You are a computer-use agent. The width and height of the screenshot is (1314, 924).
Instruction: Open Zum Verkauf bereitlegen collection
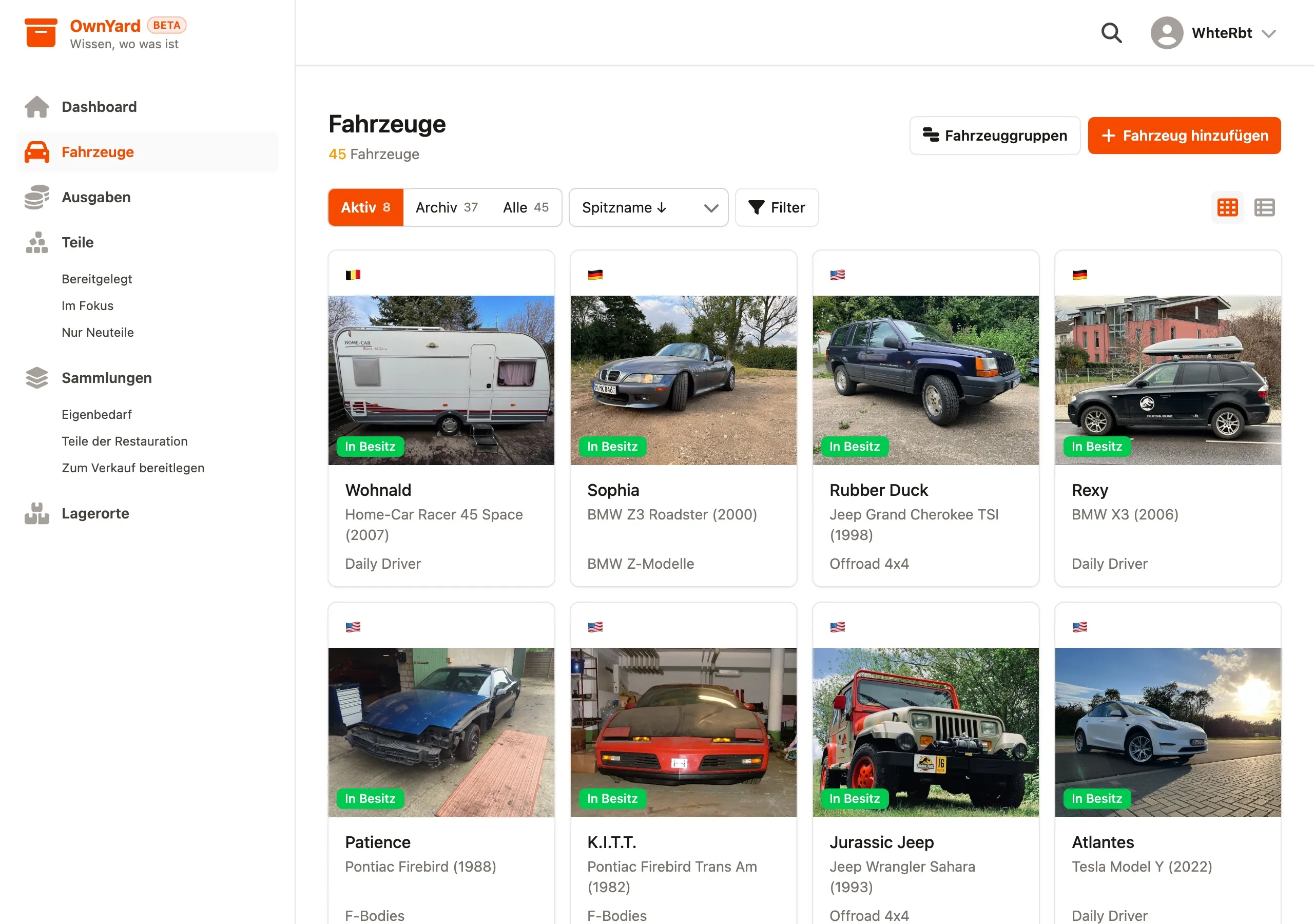click(x=133, y=468)
